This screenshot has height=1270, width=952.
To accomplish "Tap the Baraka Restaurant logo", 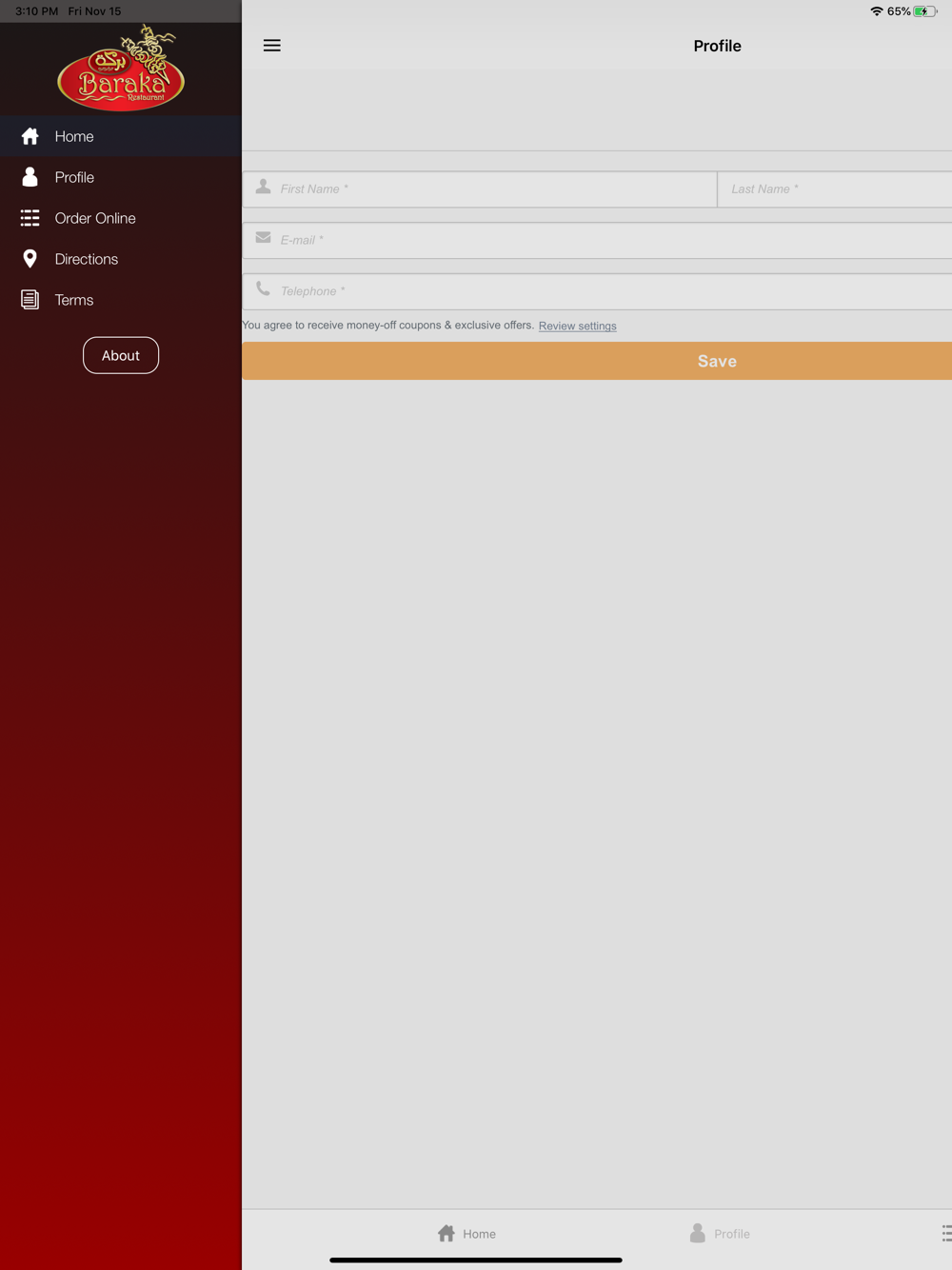I will click(121, 69).
